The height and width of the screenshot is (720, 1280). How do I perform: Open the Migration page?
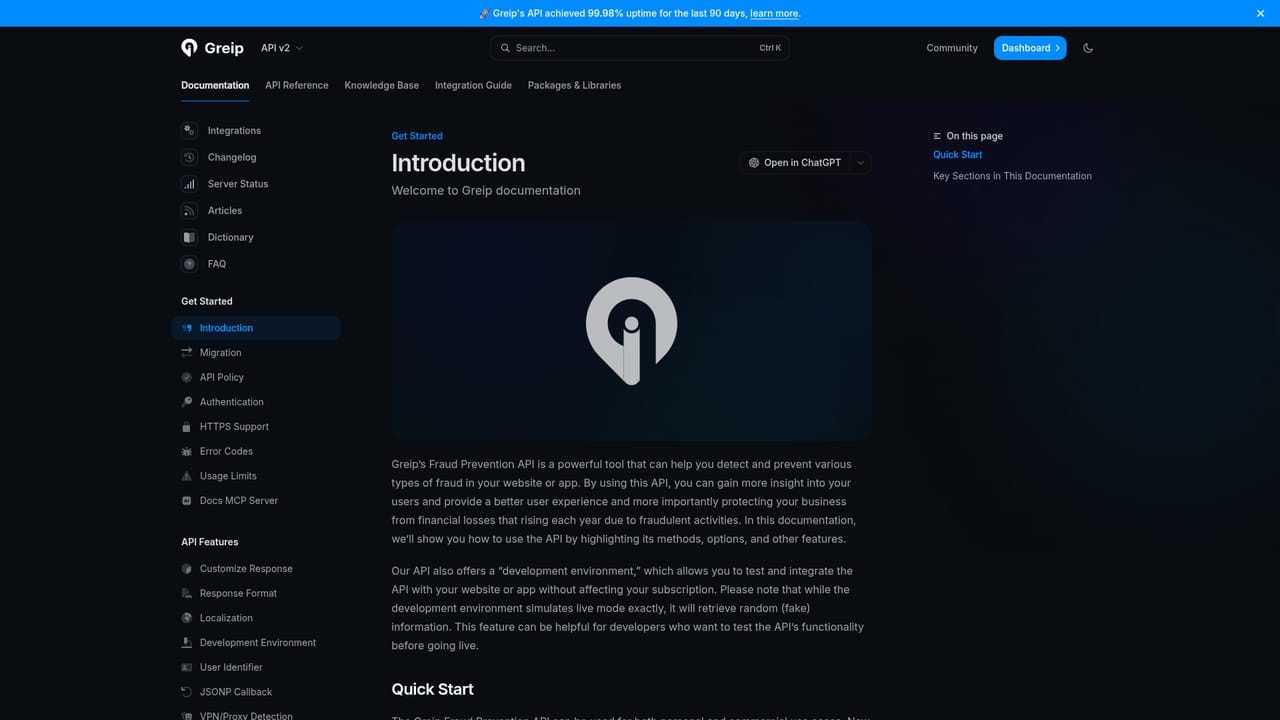pos(256,353)
